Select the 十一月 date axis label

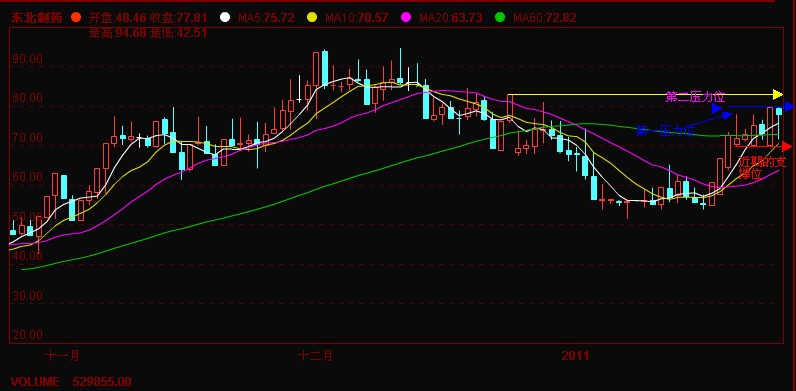62,355
